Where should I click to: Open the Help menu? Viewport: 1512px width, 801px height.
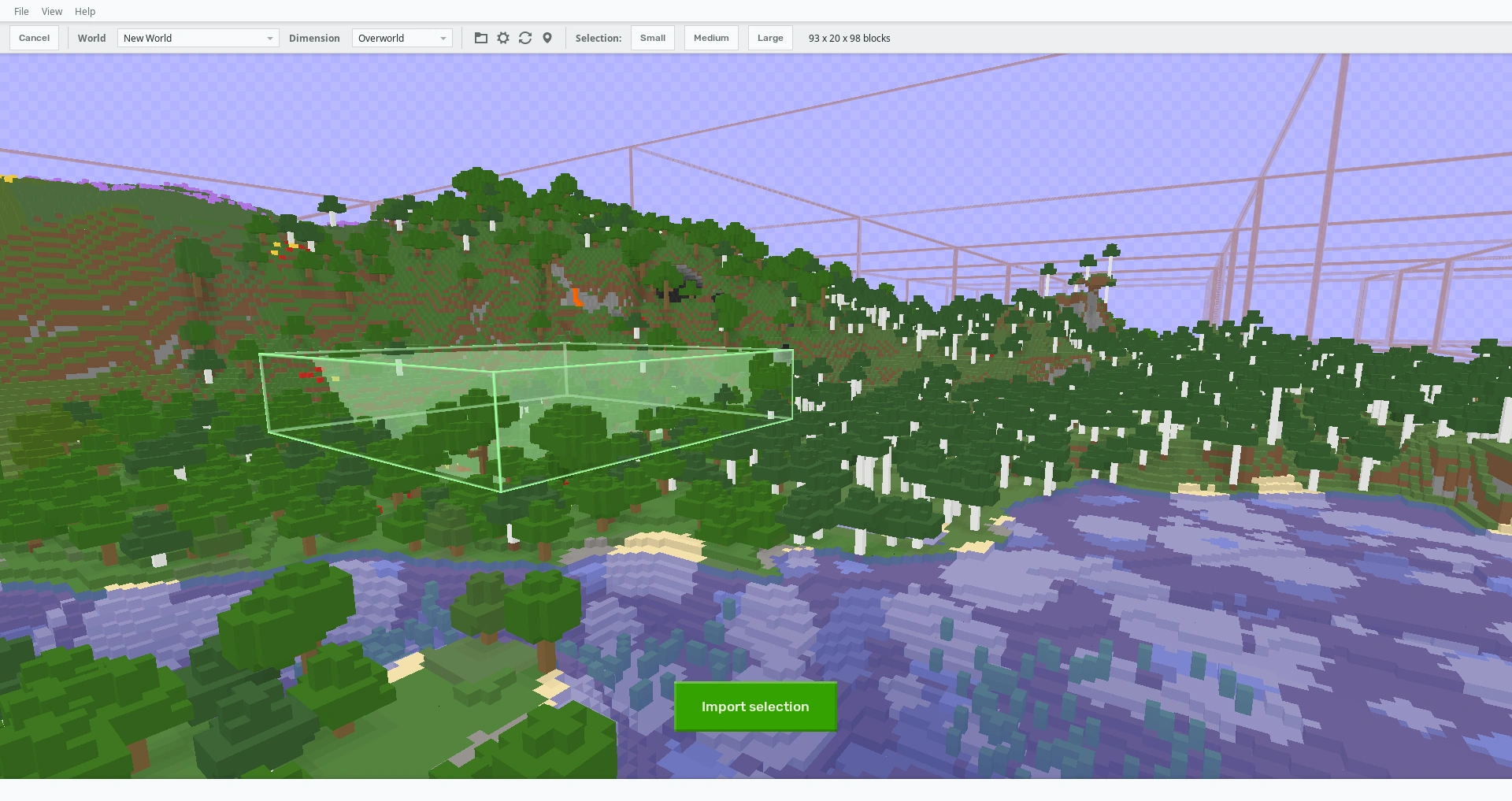point(85,12)
